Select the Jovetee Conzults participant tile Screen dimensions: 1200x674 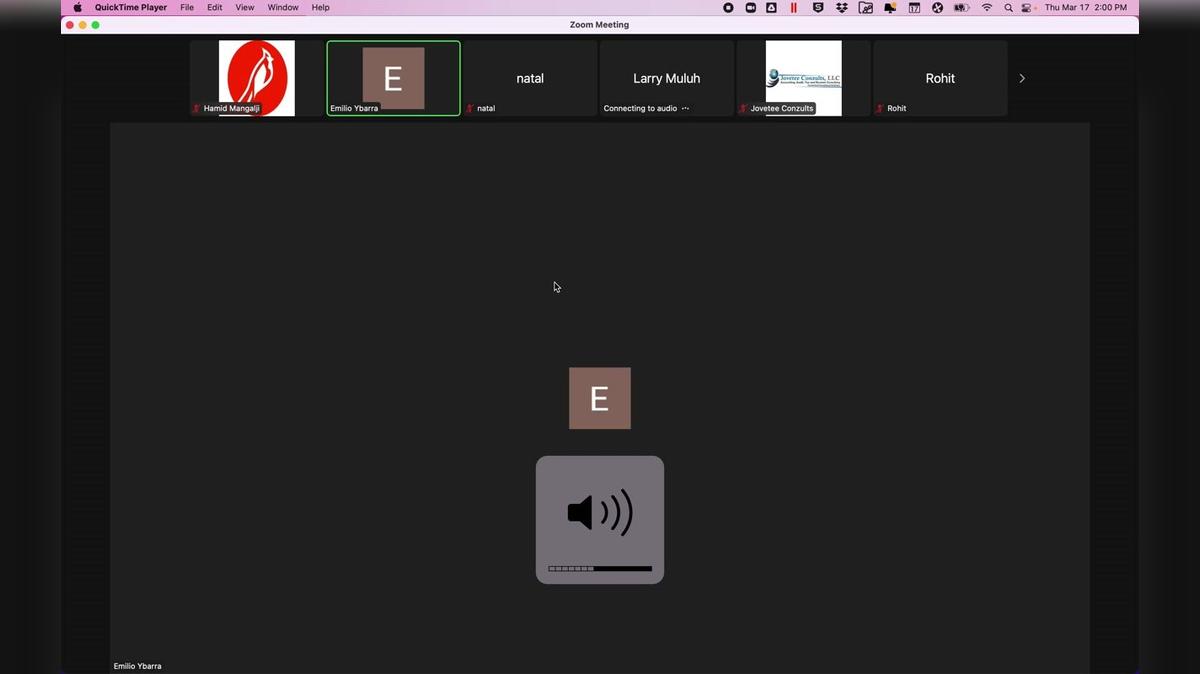click(803, 78)
